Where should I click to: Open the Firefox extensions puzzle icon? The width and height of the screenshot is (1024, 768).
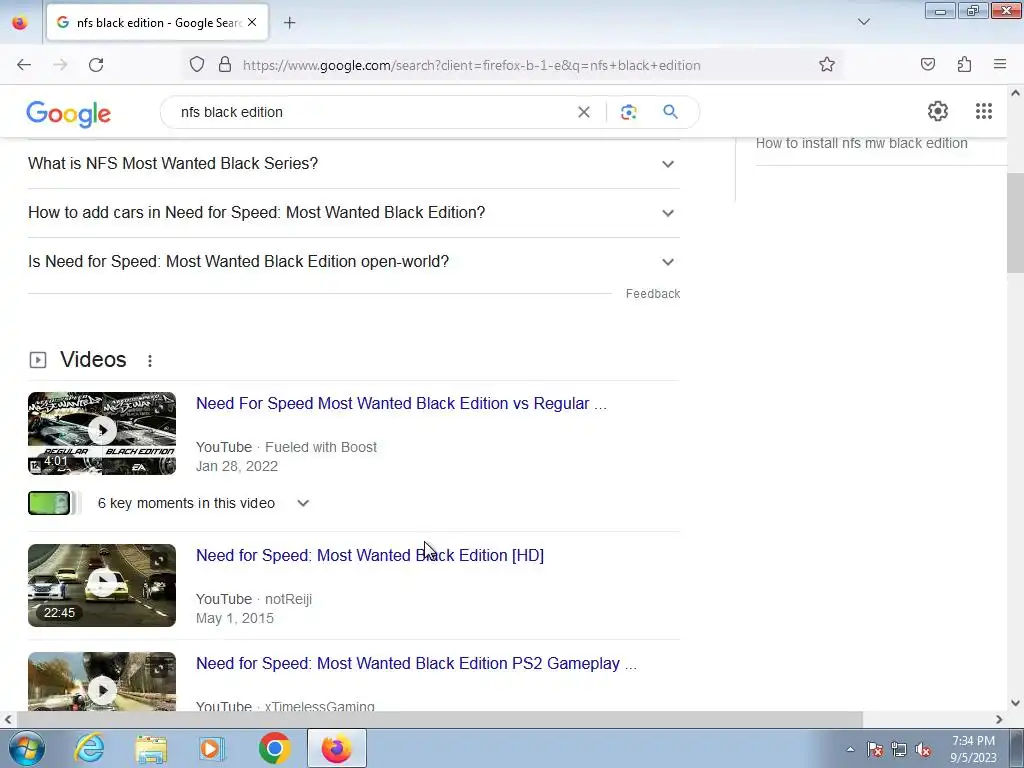[964, 65]
